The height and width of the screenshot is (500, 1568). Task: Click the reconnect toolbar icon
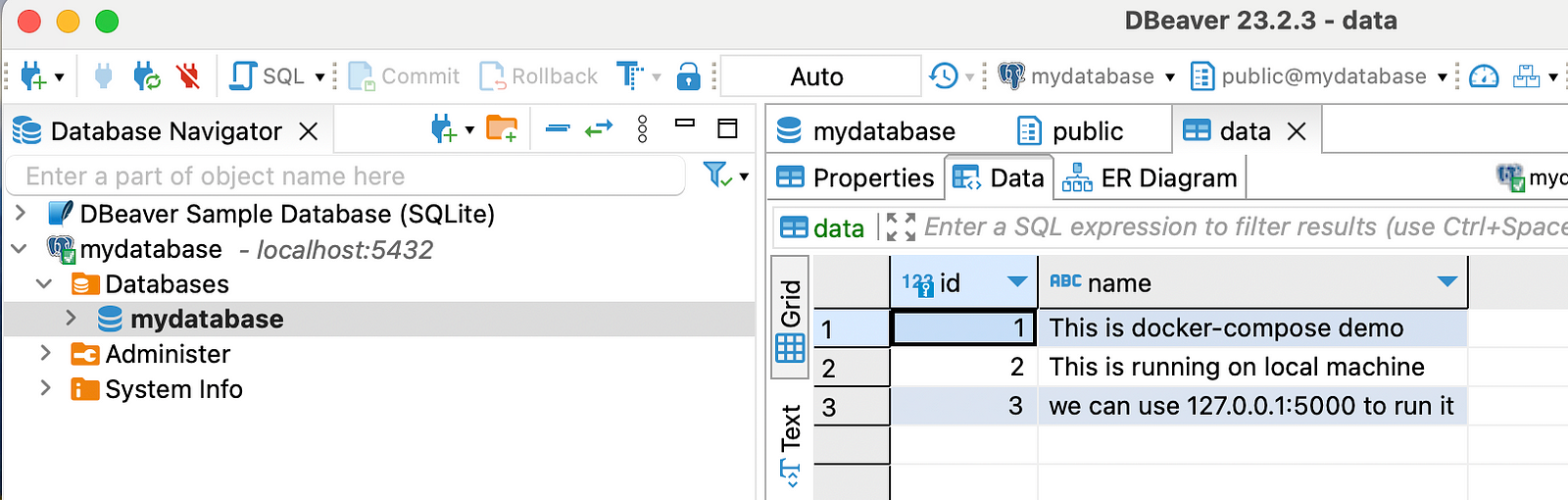[x=146, y=75]
